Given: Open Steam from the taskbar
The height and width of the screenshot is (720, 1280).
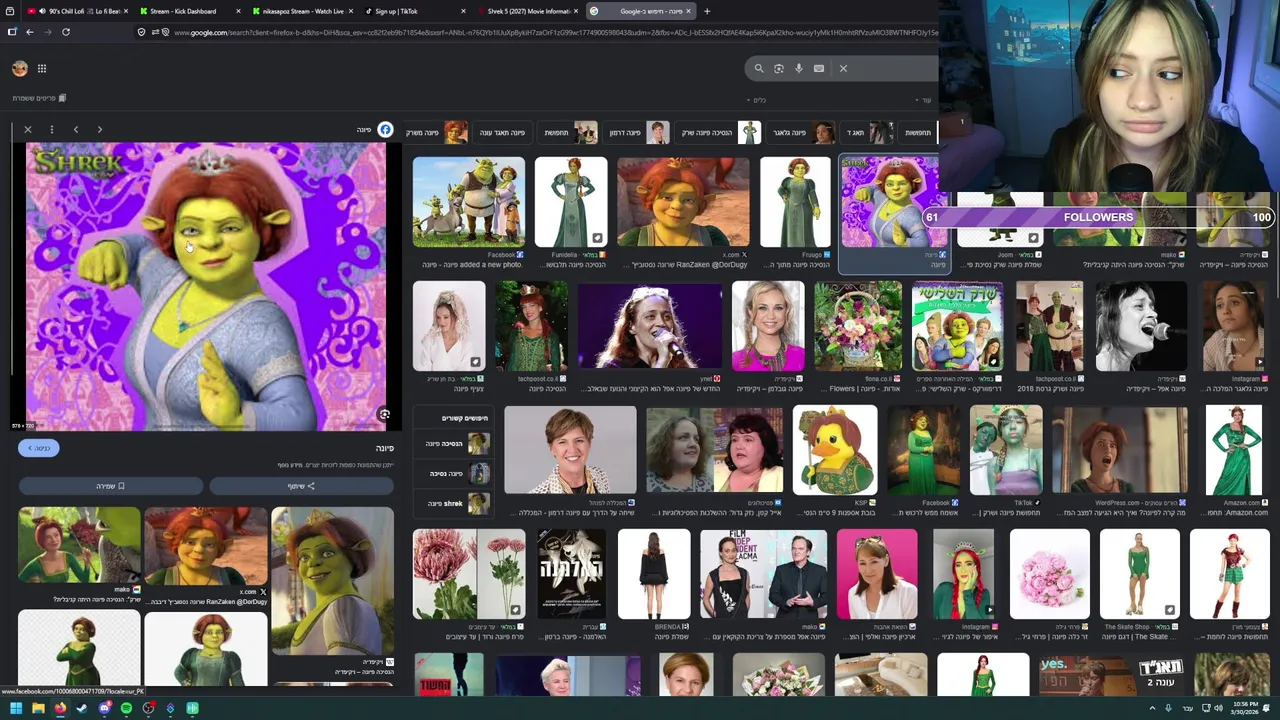Looking at the screenshot, I should [82, 708].
